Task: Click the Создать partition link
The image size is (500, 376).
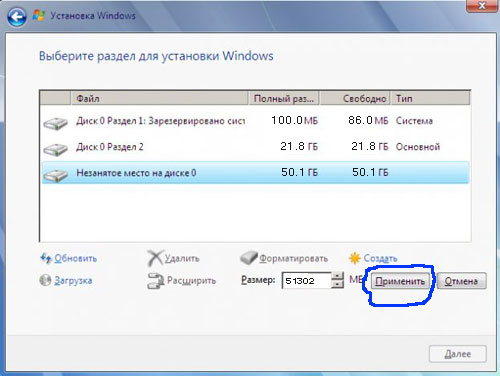Action: [380, 258]
